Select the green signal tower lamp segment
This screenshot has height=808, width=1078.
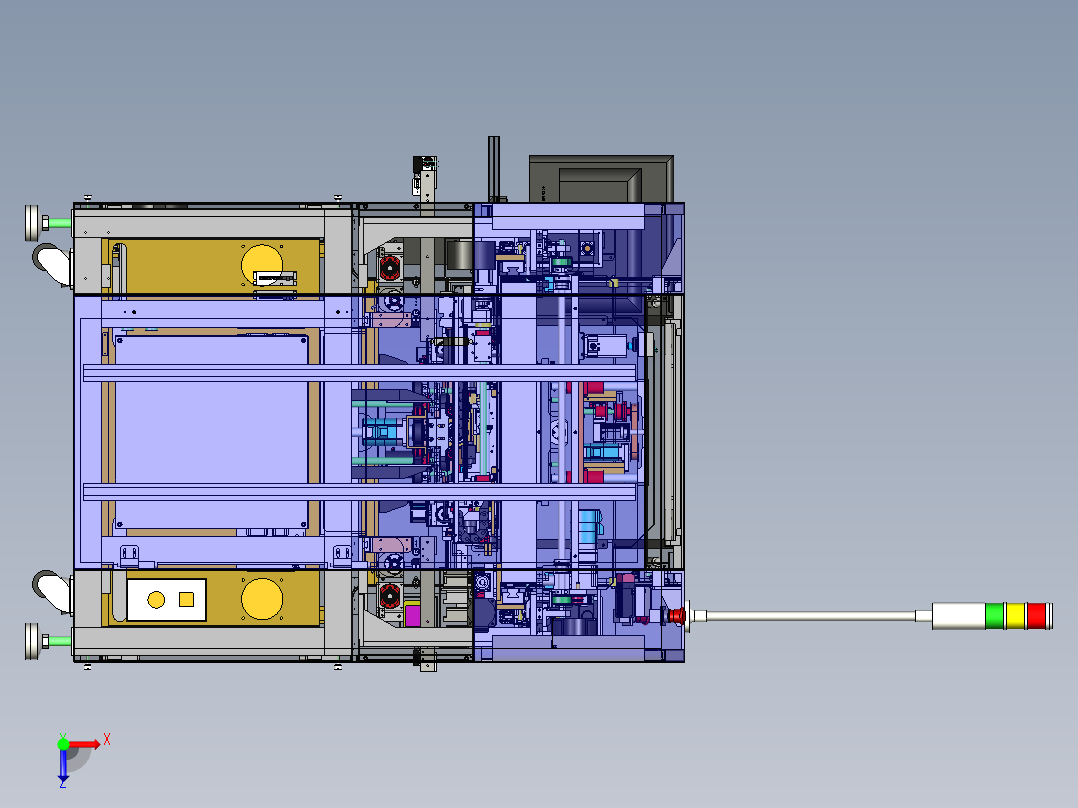[994, 616]
